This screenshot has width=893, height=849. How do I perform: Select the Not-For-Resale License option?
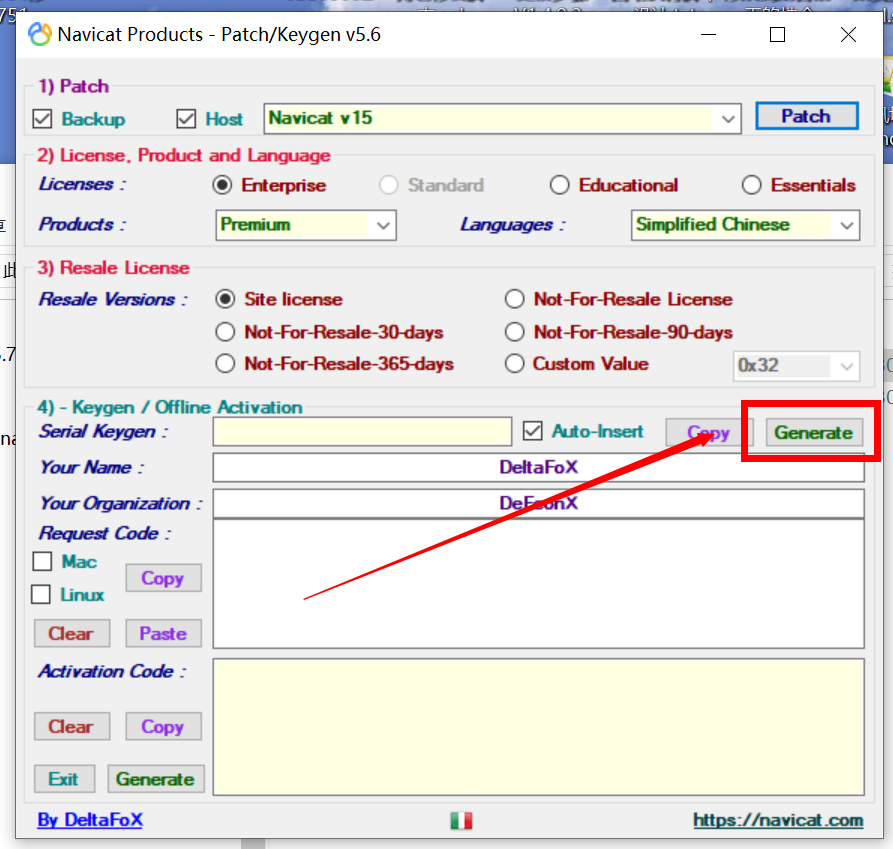pyautogui.click(x=515, y=300)
